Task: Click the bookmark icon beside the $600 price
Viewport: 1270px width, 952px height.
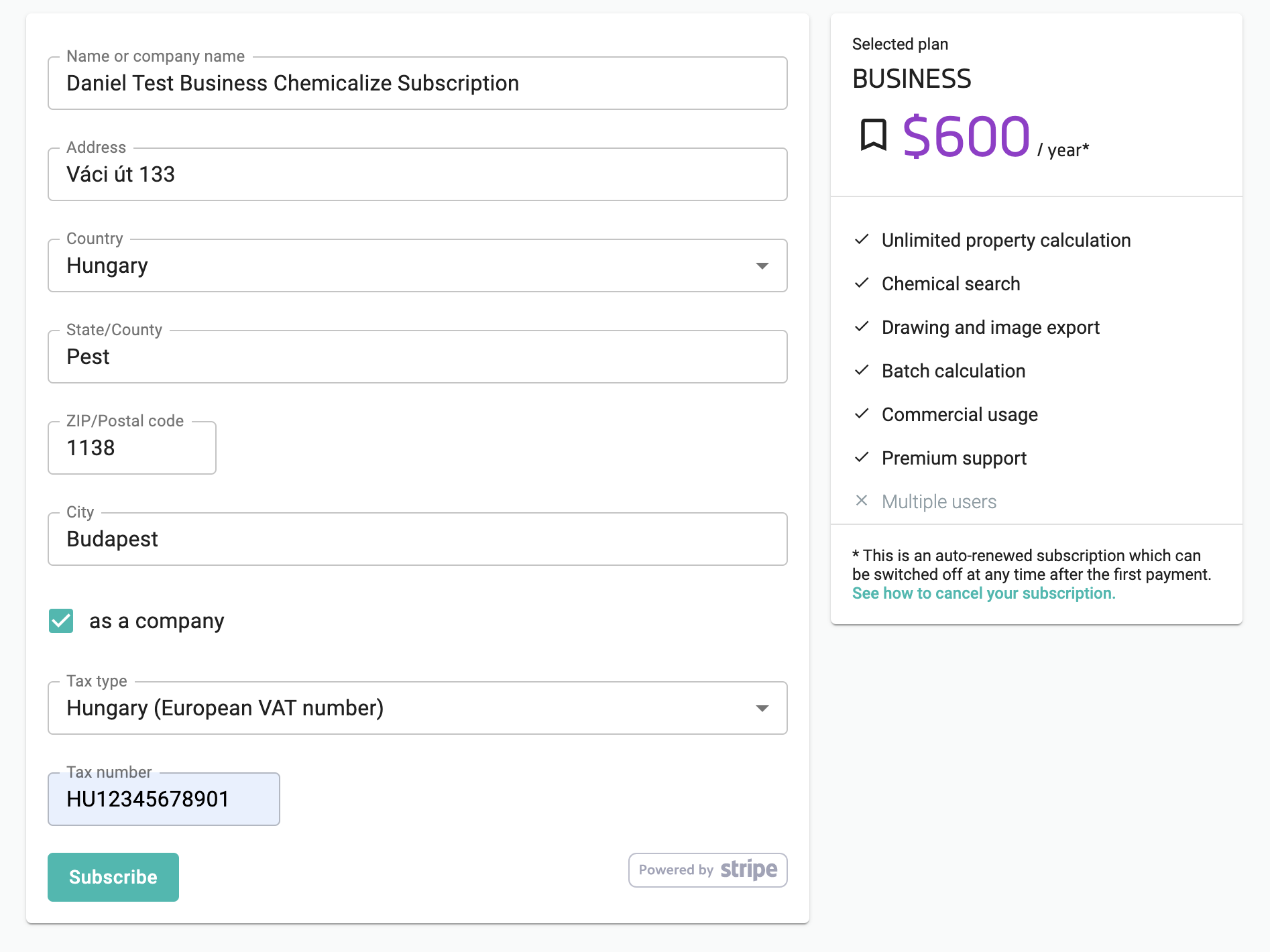Action: [x=873, y=137]
